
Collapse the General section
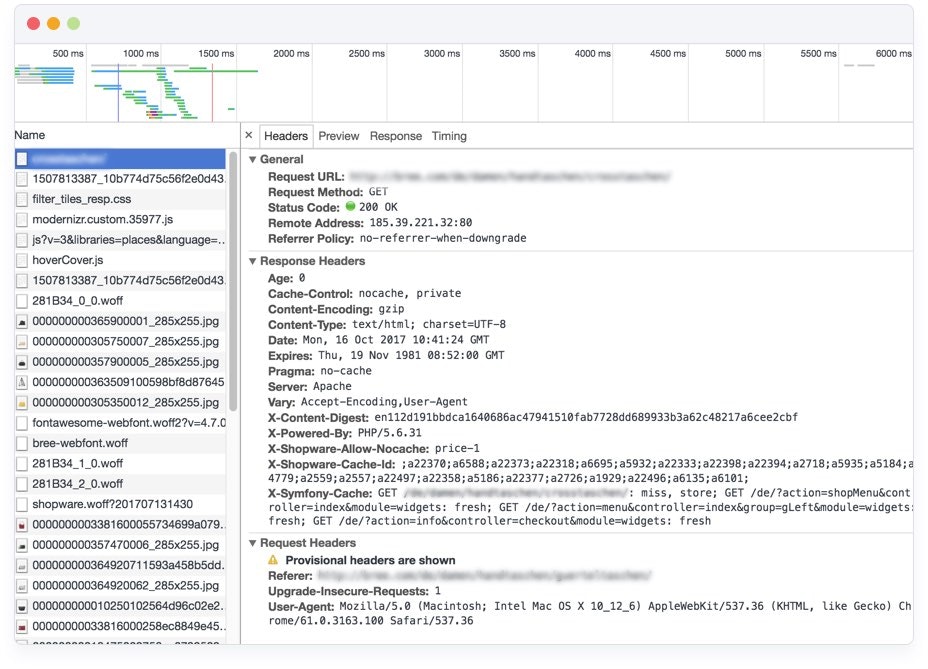[x=252, y=159]
